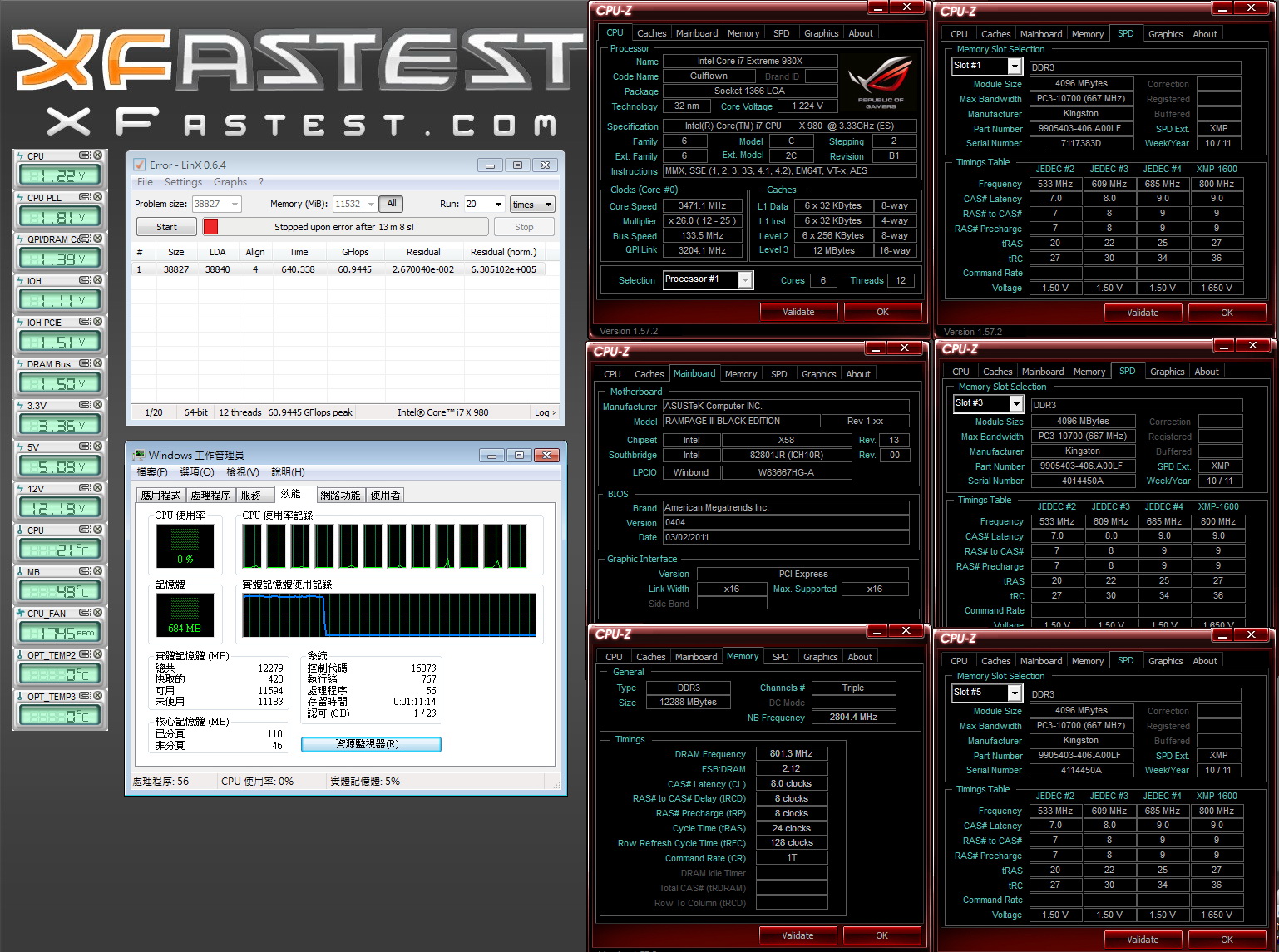Open settings icon on IOH PCIE gadget

85,322
